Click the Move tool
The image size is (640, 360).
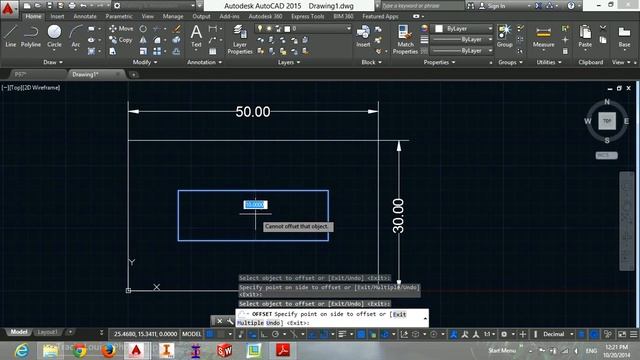pos(121,29)
